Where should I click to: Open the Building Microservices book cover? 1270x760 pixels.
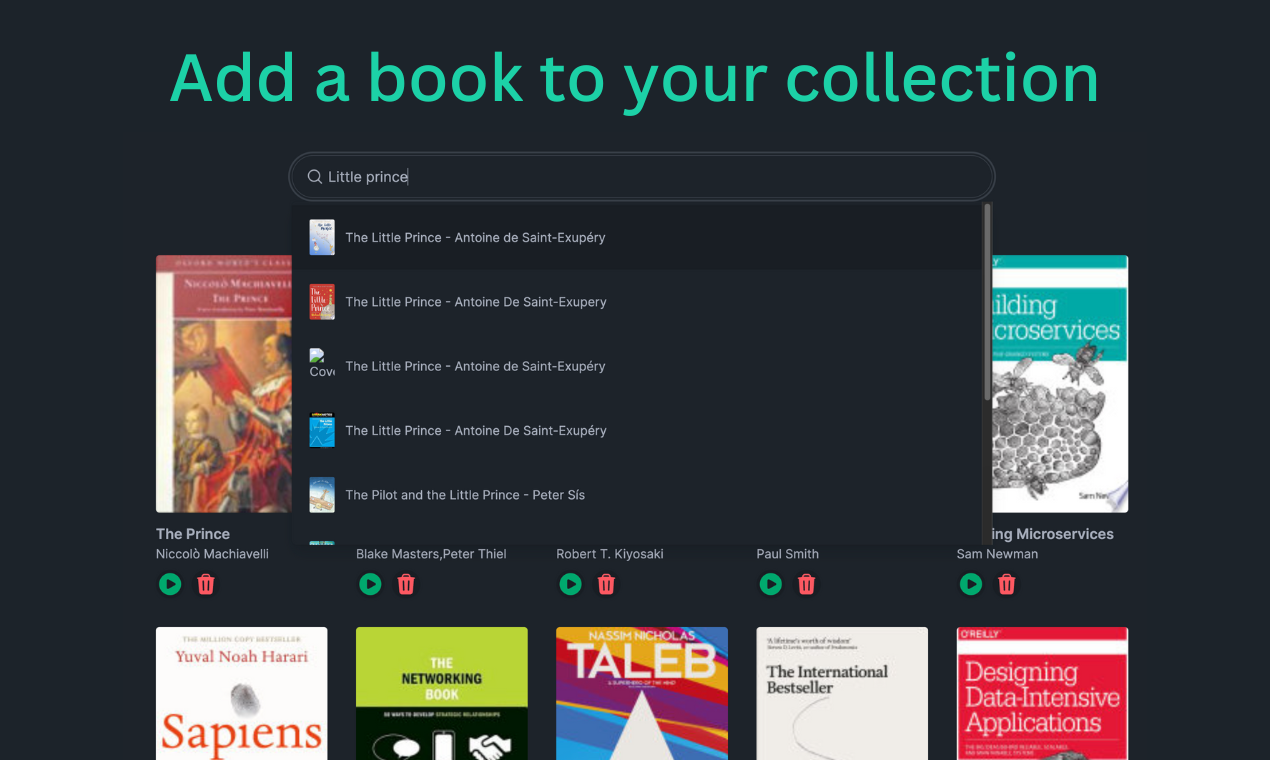tap(1058, 384)
